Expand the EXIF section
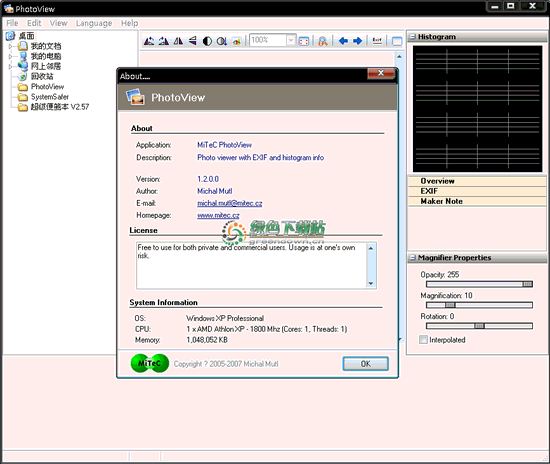Viewport: 550px width, 464px height. pos(477,191)
